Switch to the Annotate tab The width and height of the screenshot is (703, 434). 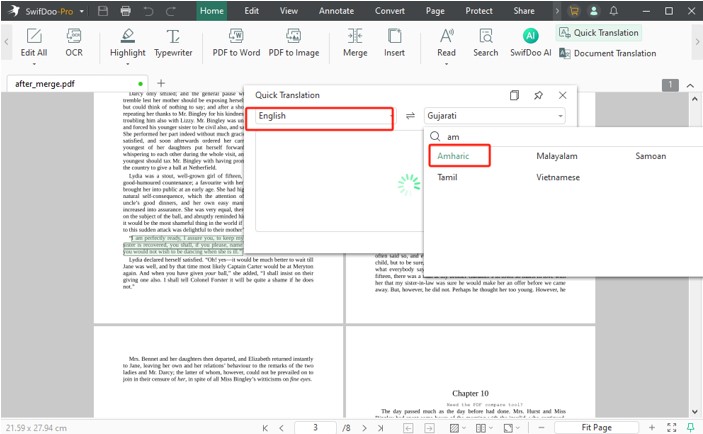click(336, 11)
